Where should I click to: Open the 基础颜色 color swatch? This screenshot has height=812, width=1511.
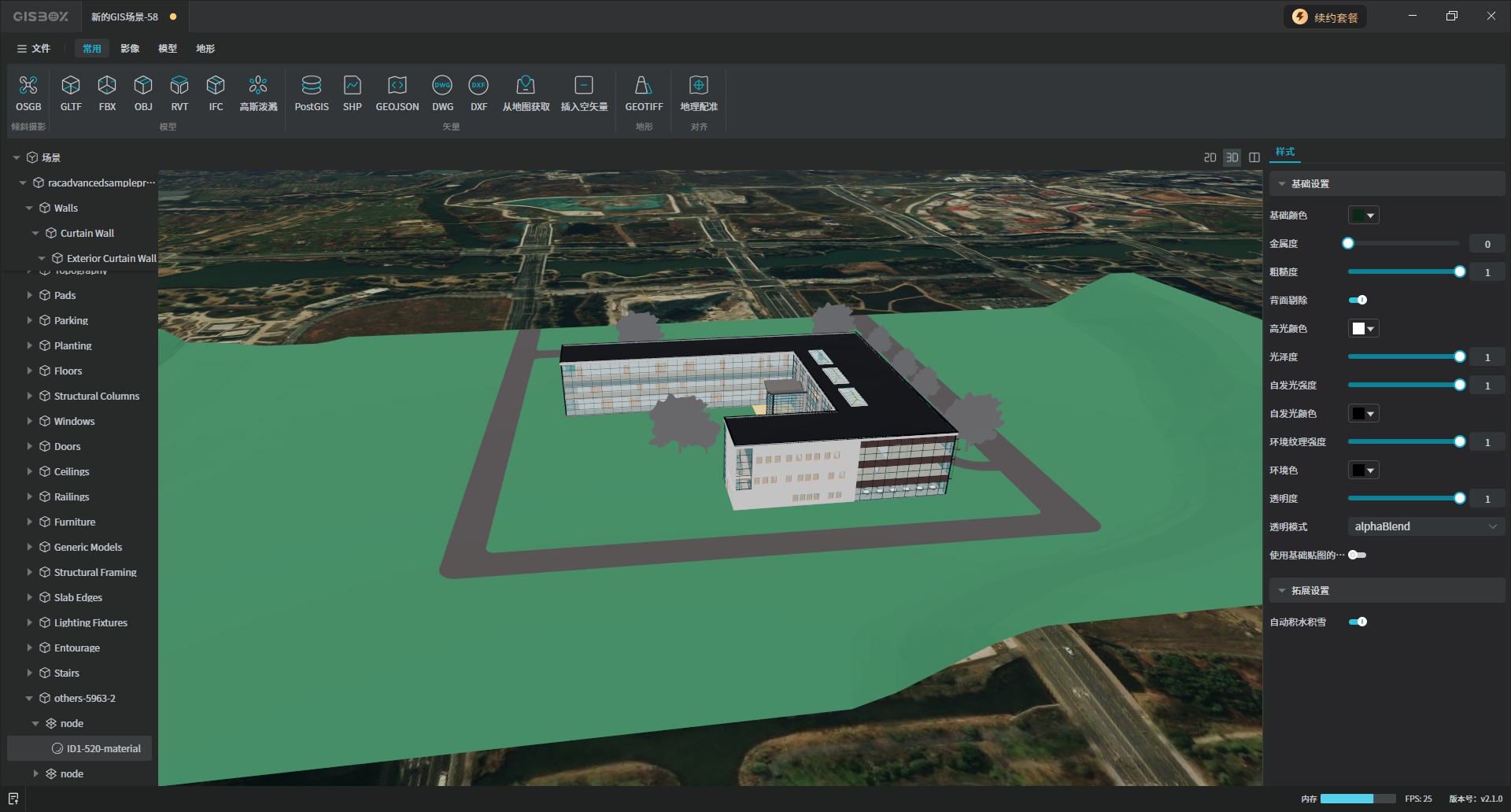pos(1363,216)
